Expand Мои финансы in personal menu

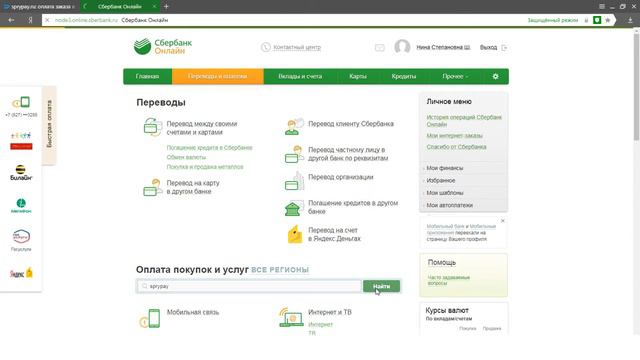(x=444, y=168)
